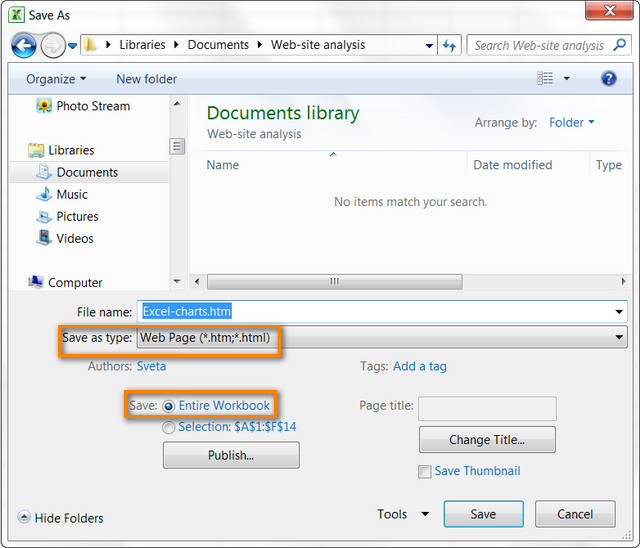Screen dimensions: 640x548
Task: Select the Entire Workbook radio button
Action: (168, 405)
